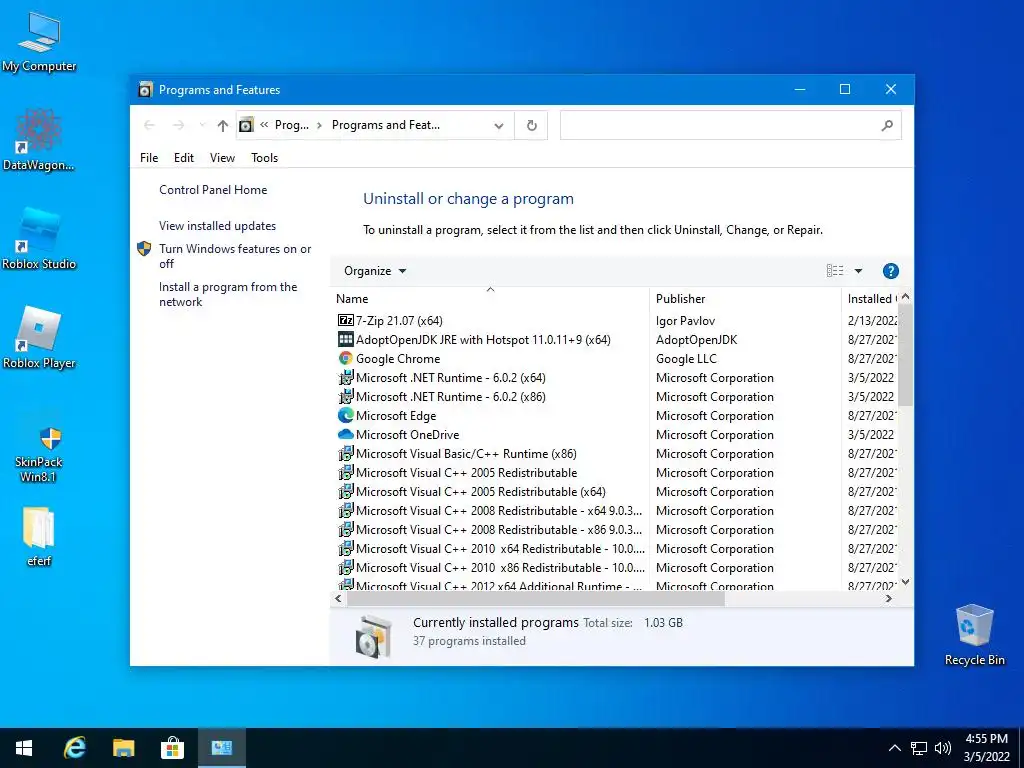The width and height of the screenshot is (1024, 768).
Task: Click Install a program from the network
Action: click(x=228, y=295)
